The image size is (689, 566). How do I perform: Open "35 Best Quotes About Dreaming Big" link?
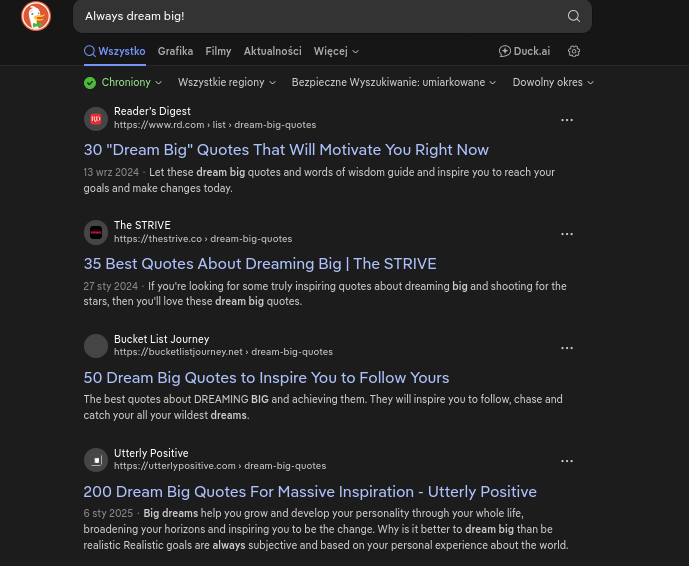(260, 264)
